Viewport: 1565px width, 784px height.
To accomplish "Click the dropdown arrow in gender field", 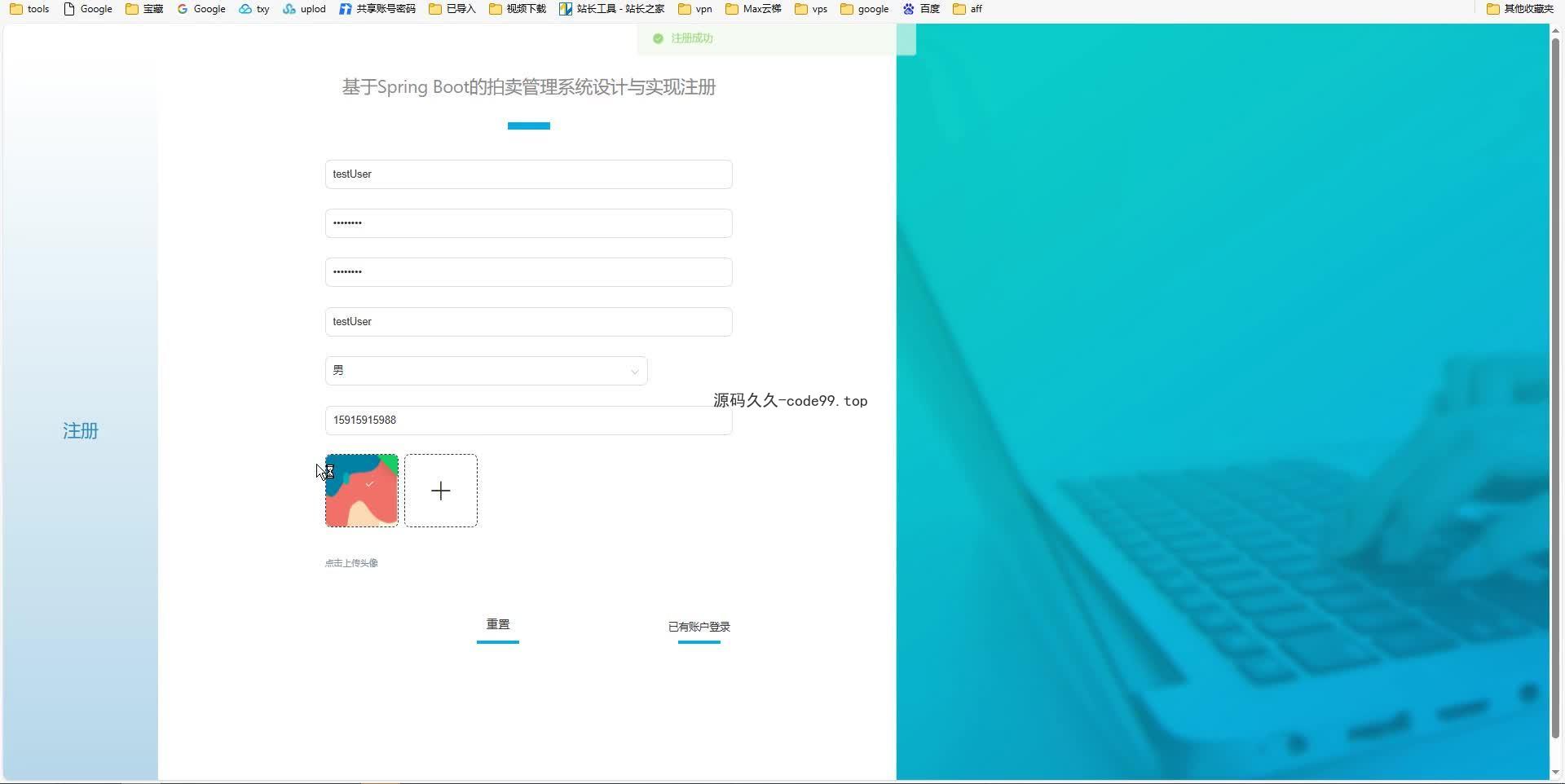I will click(634, 372).
